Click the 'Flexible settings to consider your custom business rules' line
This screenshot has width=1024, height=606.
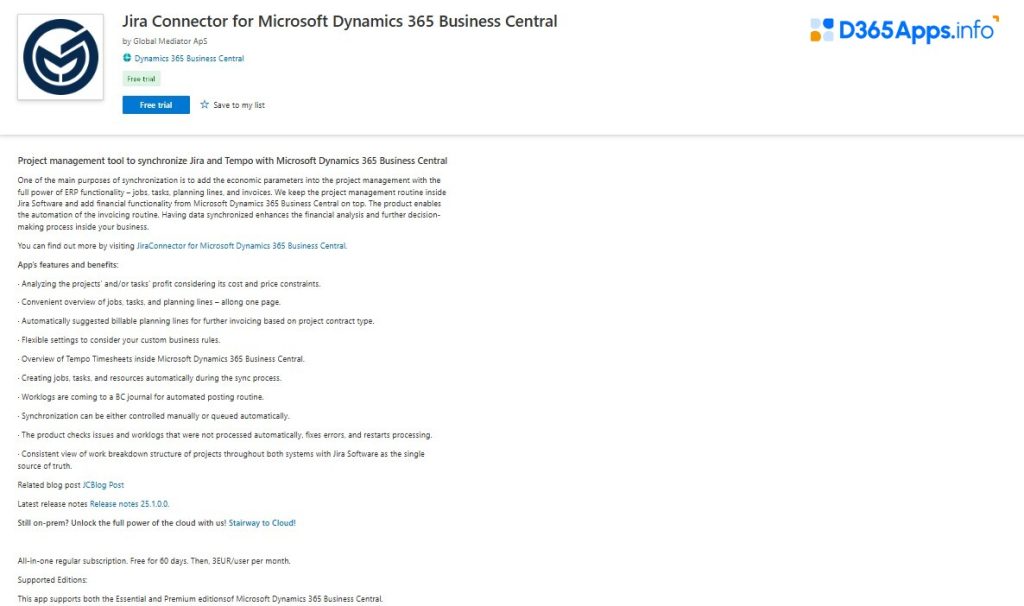pos(119,340)
